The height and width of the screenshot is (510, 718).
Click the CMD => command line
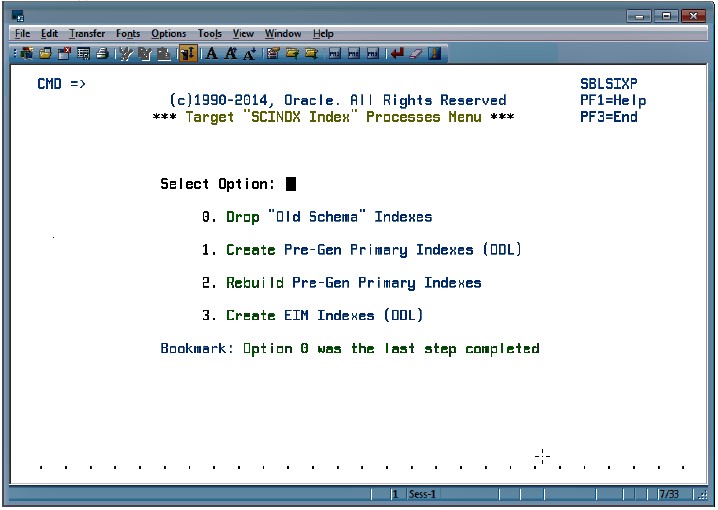tap(62, 84)
